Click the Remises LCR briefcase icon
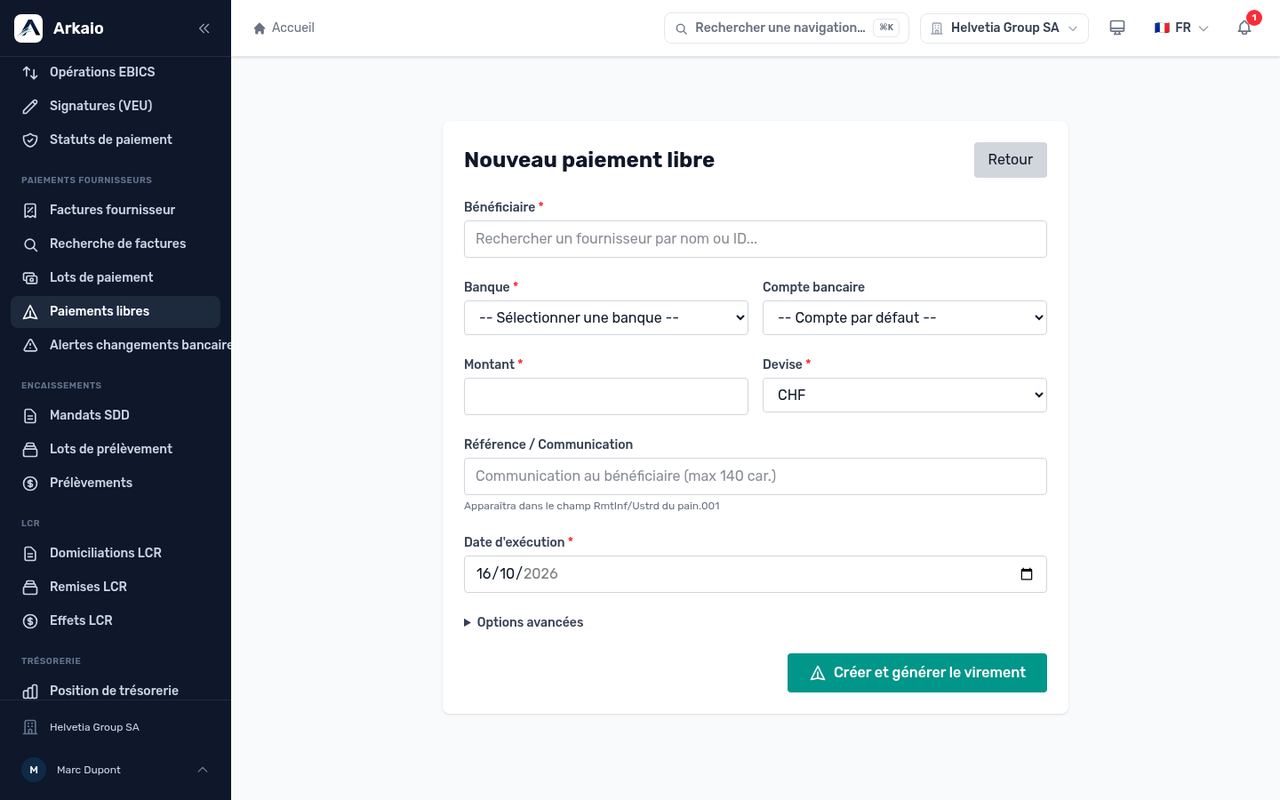1280x800 pixels. 30,588
